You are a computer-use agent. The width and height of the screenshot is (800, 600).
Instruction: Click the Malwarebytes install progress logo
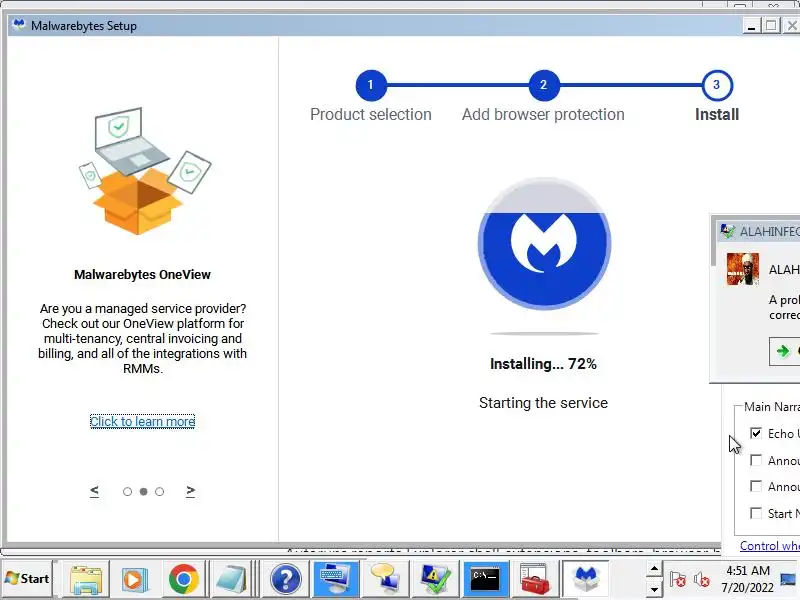click(544, 244)
